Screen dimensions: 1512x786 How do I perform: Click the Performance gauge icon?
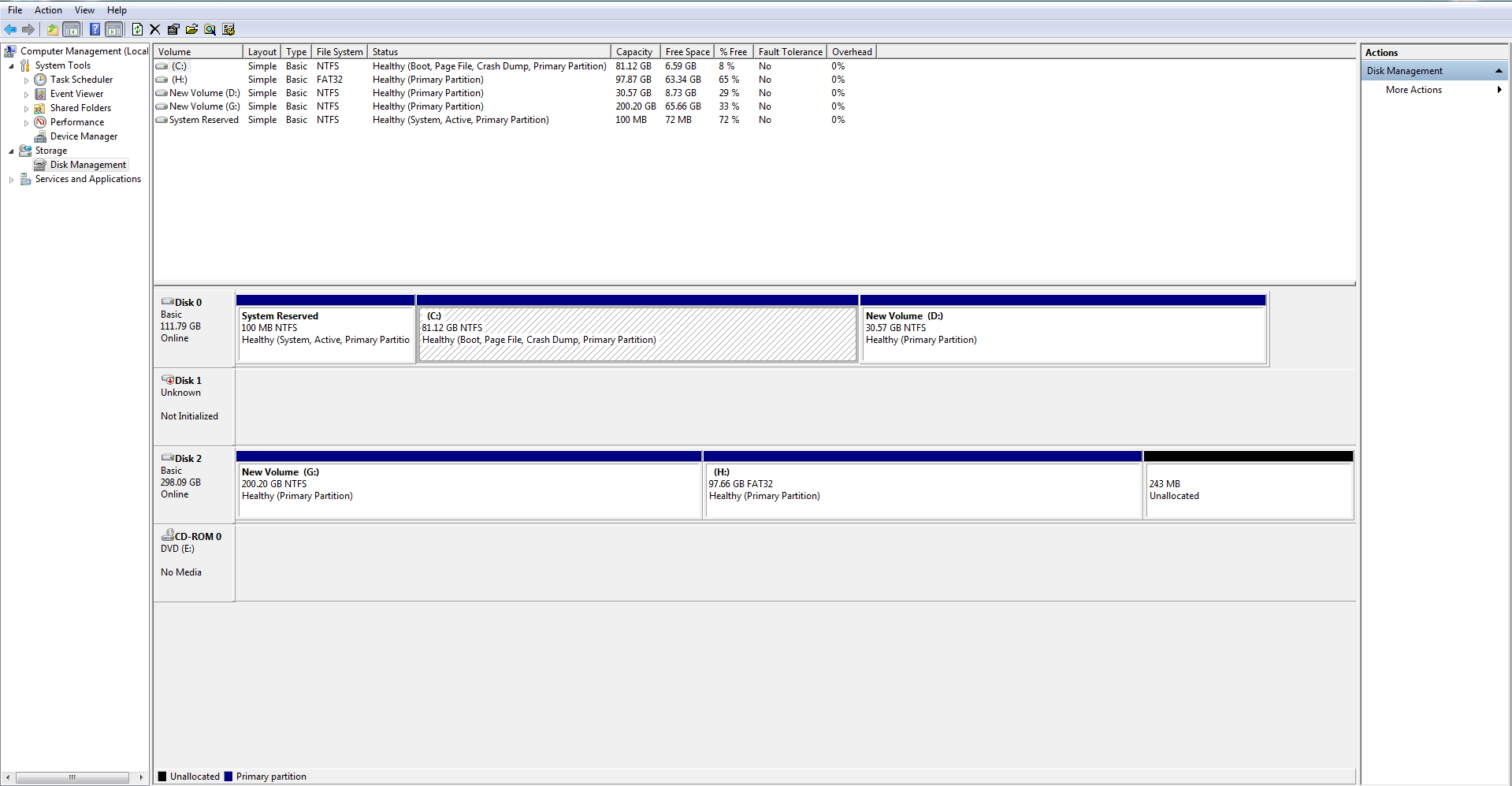coord(40,122)
